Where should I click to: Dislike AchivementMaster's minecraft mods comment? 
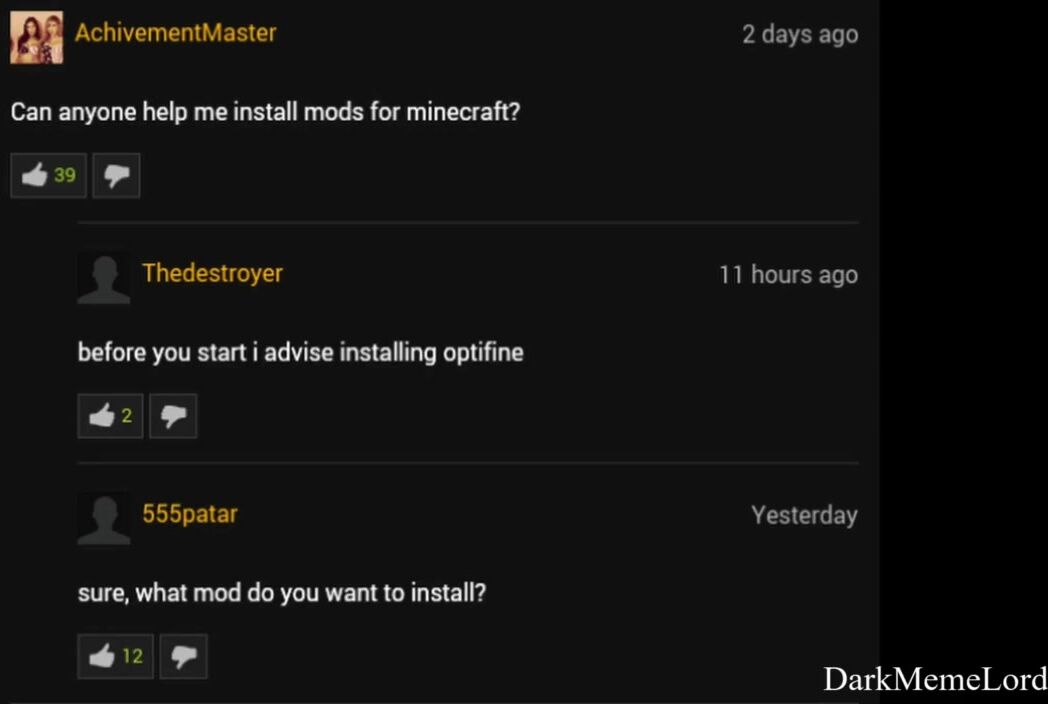pyautogui.click(x=116, y=176)
